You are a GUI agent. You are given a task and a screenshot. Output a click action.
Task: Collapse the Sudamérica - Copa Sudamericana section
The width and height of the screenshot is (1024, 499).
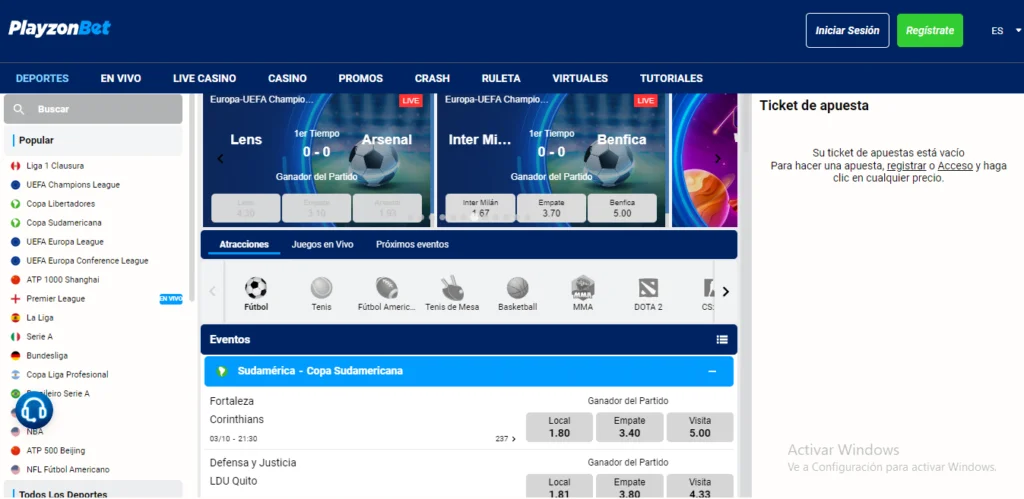(712, 371)
